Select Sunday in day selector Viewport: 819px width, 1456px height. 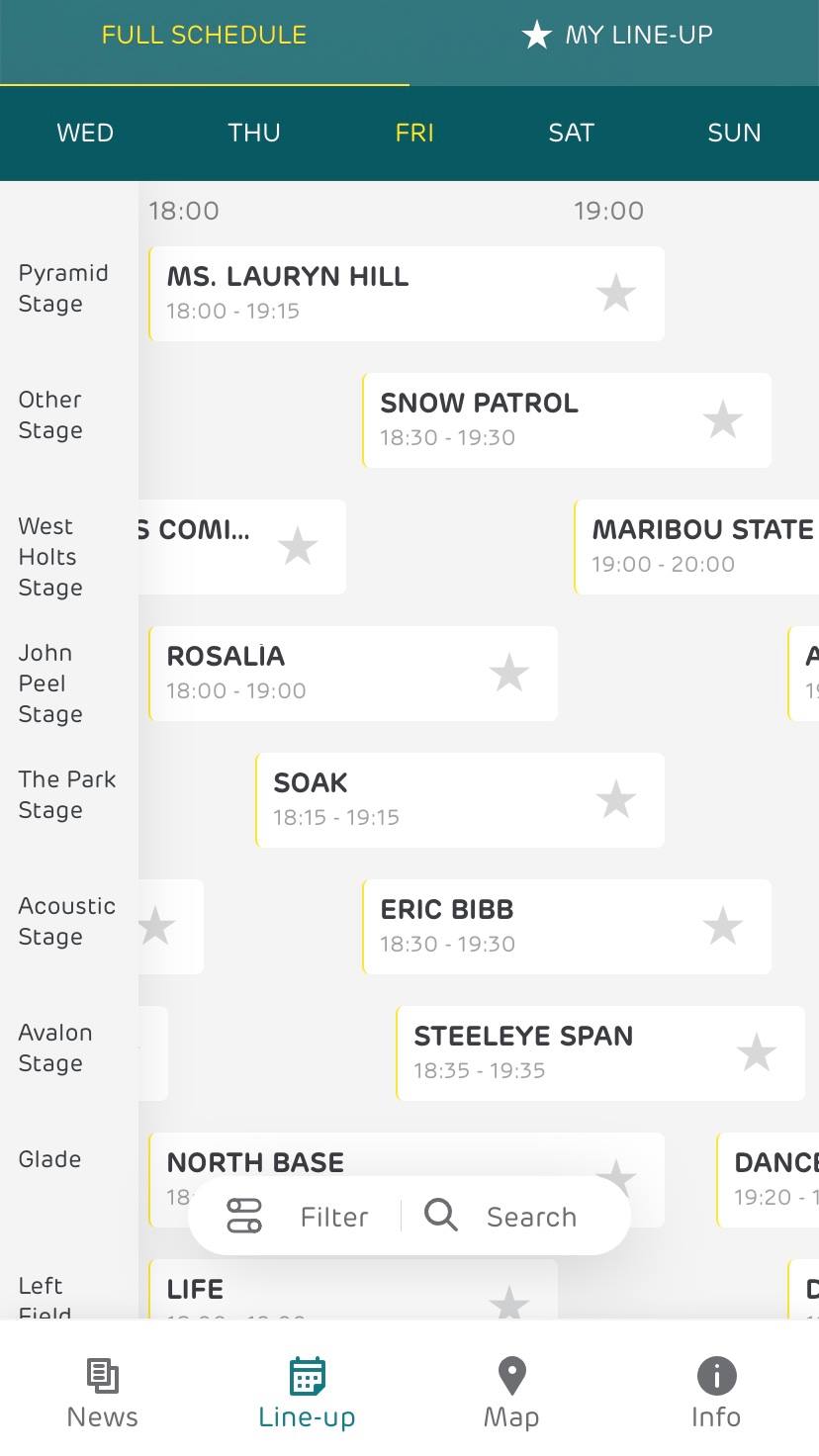click(x=734, y=134)
